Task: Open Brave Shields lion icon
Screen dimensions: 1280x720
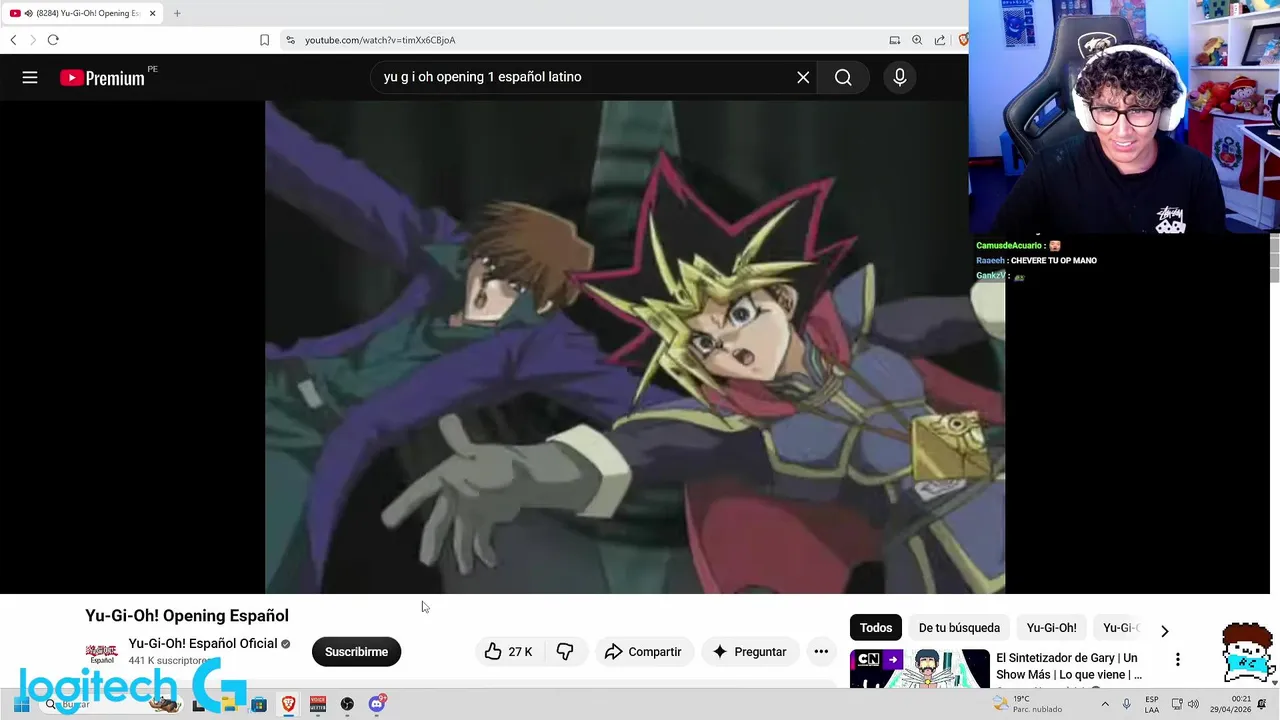Action: pos(963,40)
